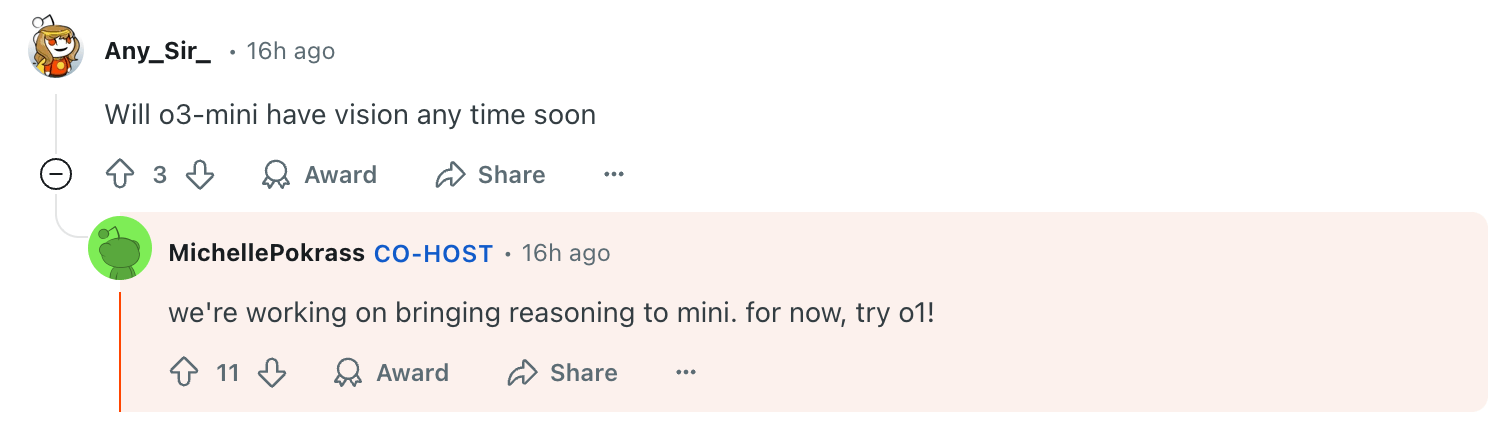This screenshot has height=432, width=1508.
Task: Downvote MichellePokrass's reply
Action: 272,373
